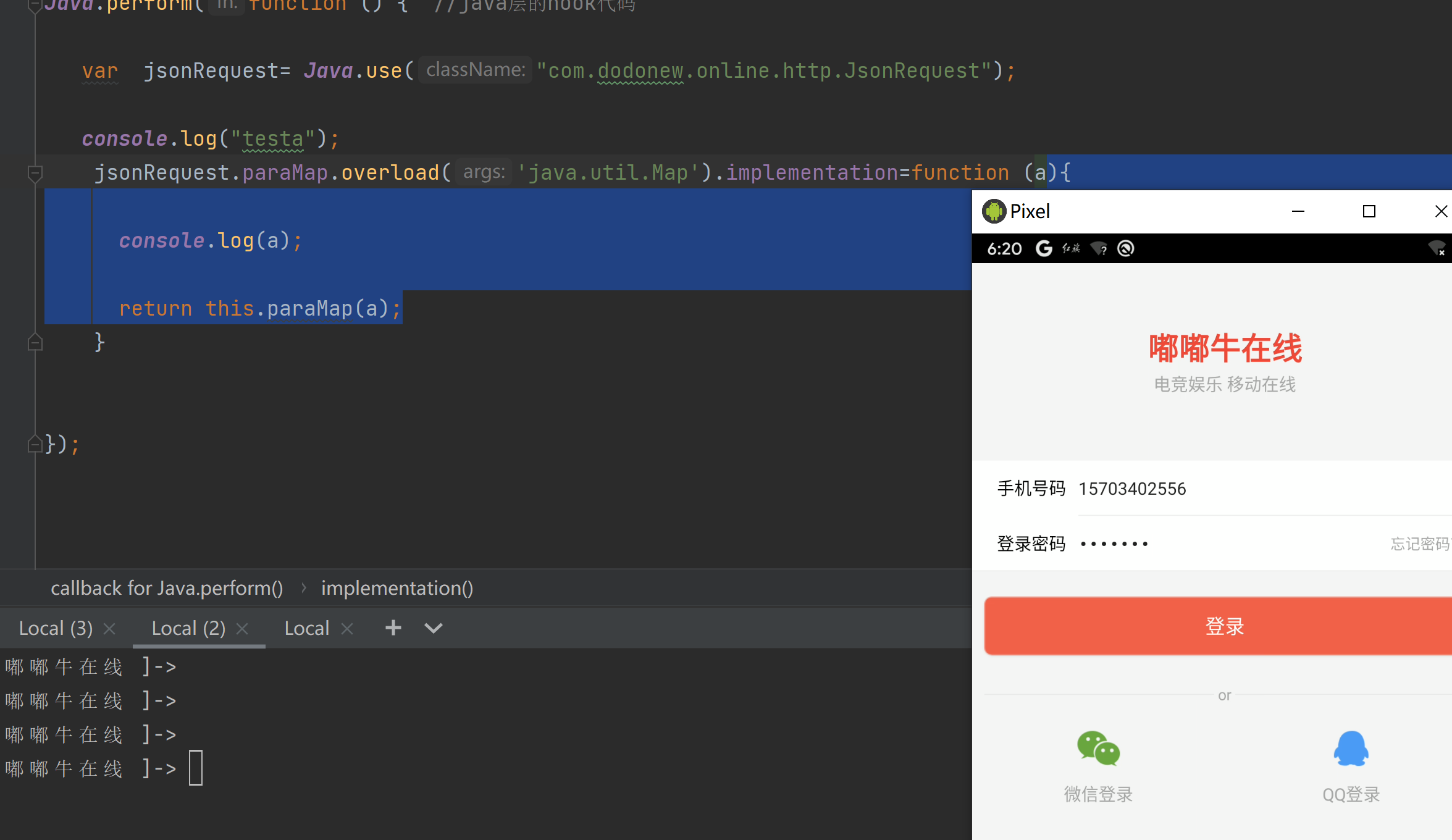
Task: Add a new terminal tab with plus icon
Action: tap(393, 628)
